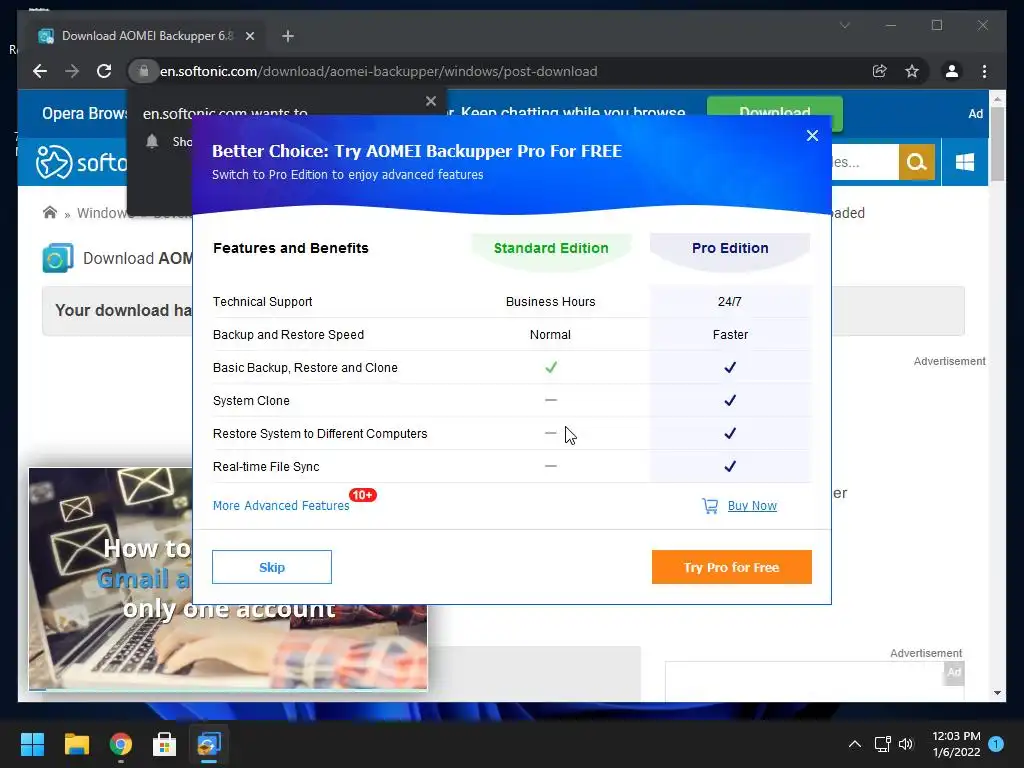
Task: Click the Technical Support row label
Action: pos(263,302)
